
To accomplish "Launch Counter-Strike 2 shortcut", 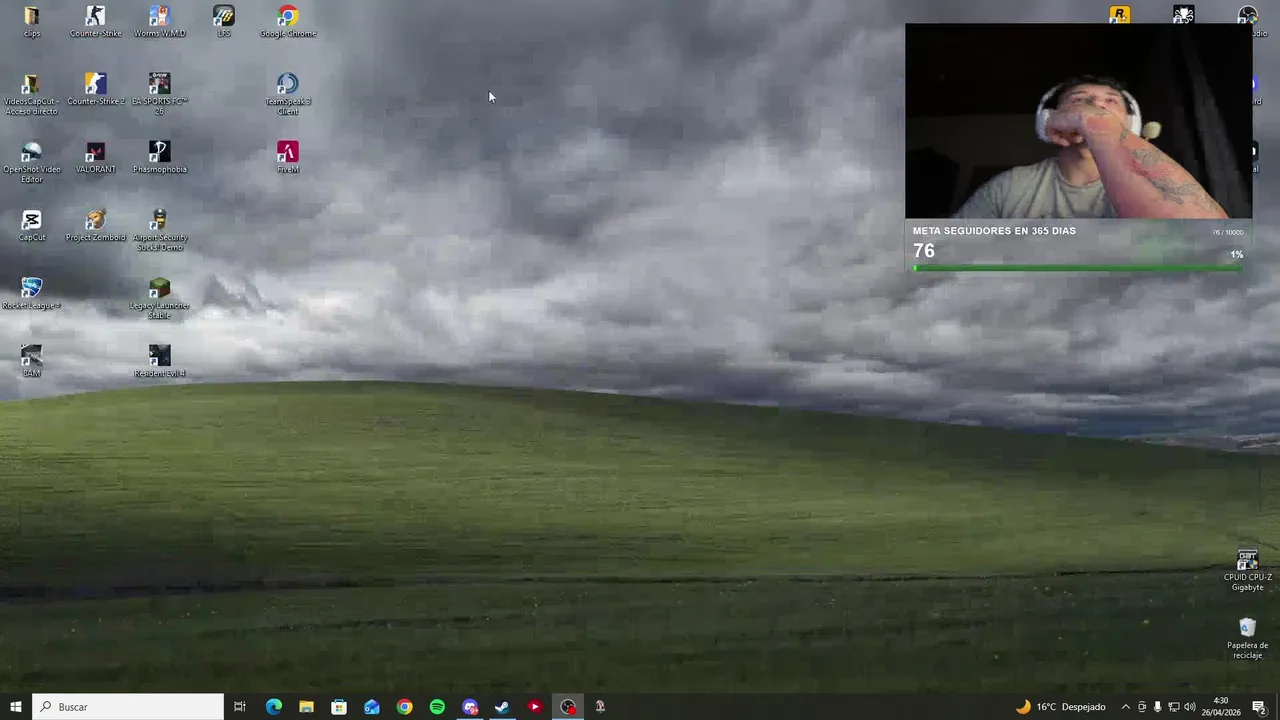I will (x=95, y=90).
